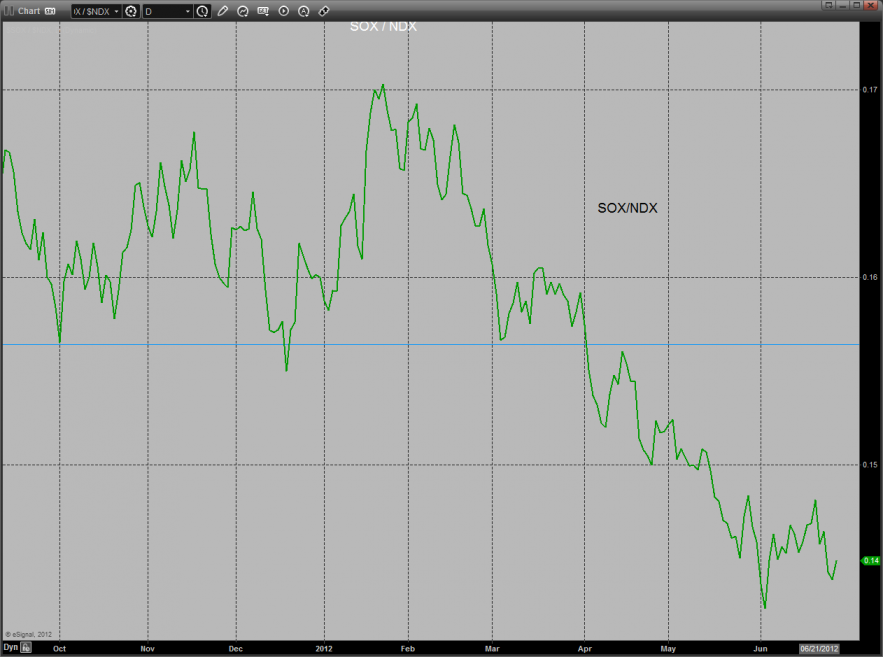The height and width of the screenshot is (657, 883).
Task: Open the D interval dropdown arrow
Action: (x=188, y=11)
